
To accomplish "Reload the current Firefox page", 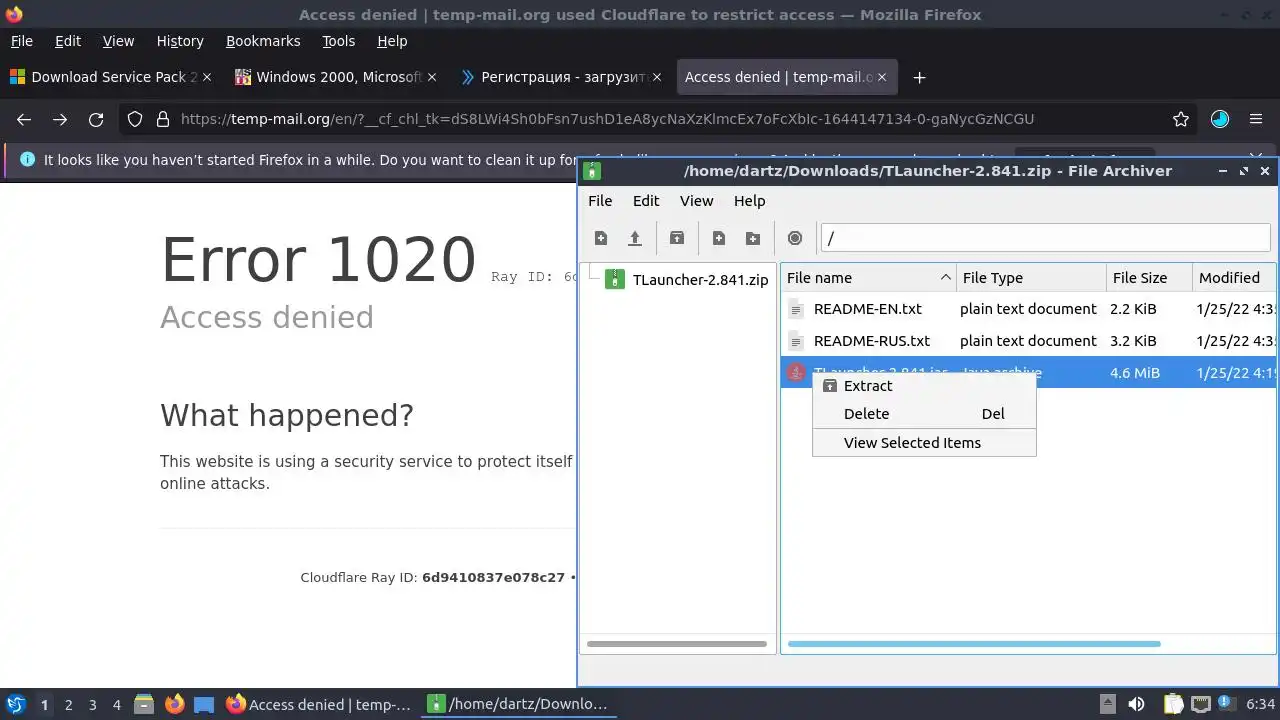I will [x=96, y=119].
